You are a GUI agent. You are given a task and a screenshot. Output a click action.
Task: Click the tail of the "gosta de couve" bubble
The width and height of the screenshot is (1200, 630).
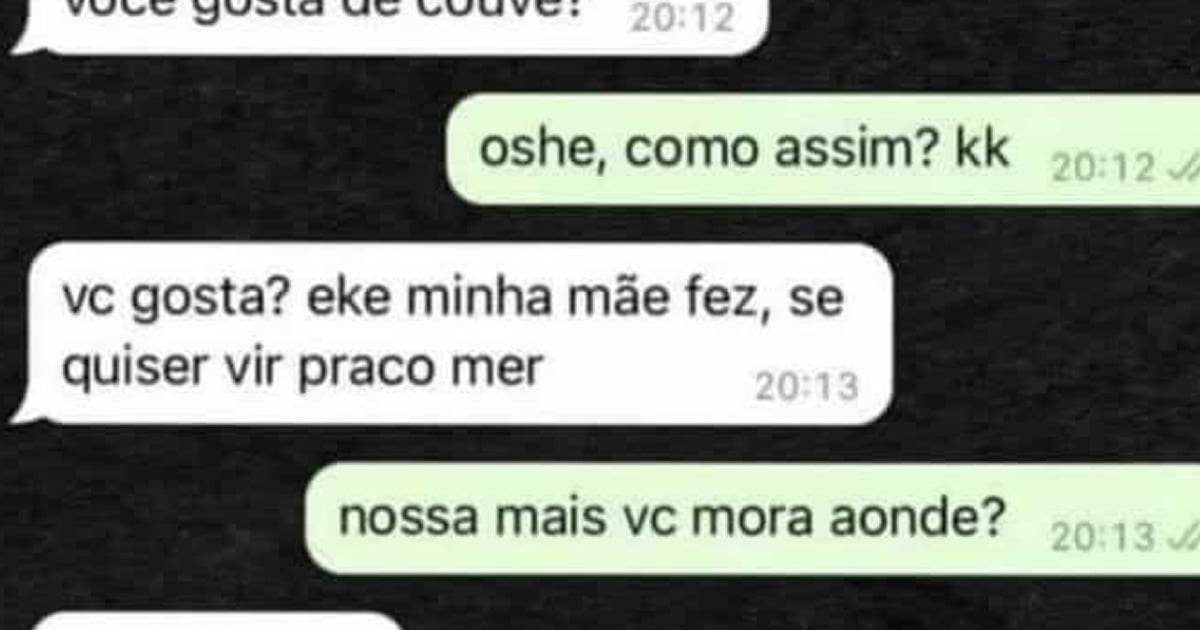coord(24,44)
